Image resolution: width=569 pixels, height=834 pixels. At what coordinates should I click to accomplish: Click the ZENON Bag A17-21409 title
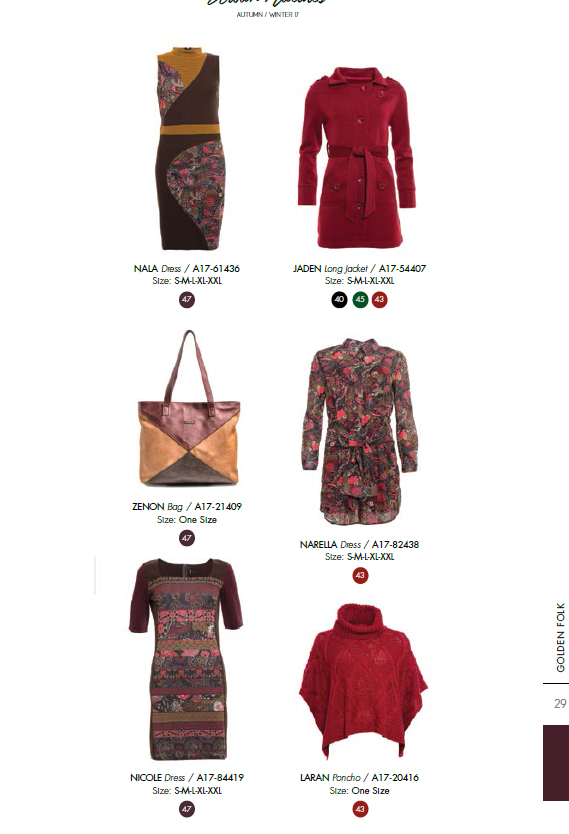(187, 506)
